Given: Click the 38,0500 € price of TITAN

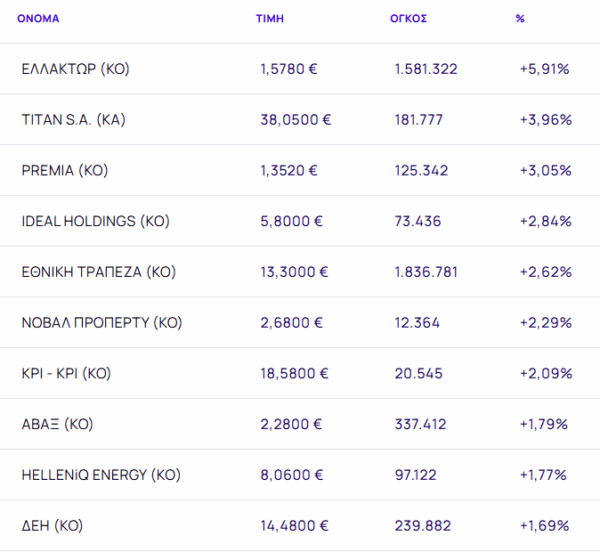Looking at the screenshot, I should pos(295,120).
